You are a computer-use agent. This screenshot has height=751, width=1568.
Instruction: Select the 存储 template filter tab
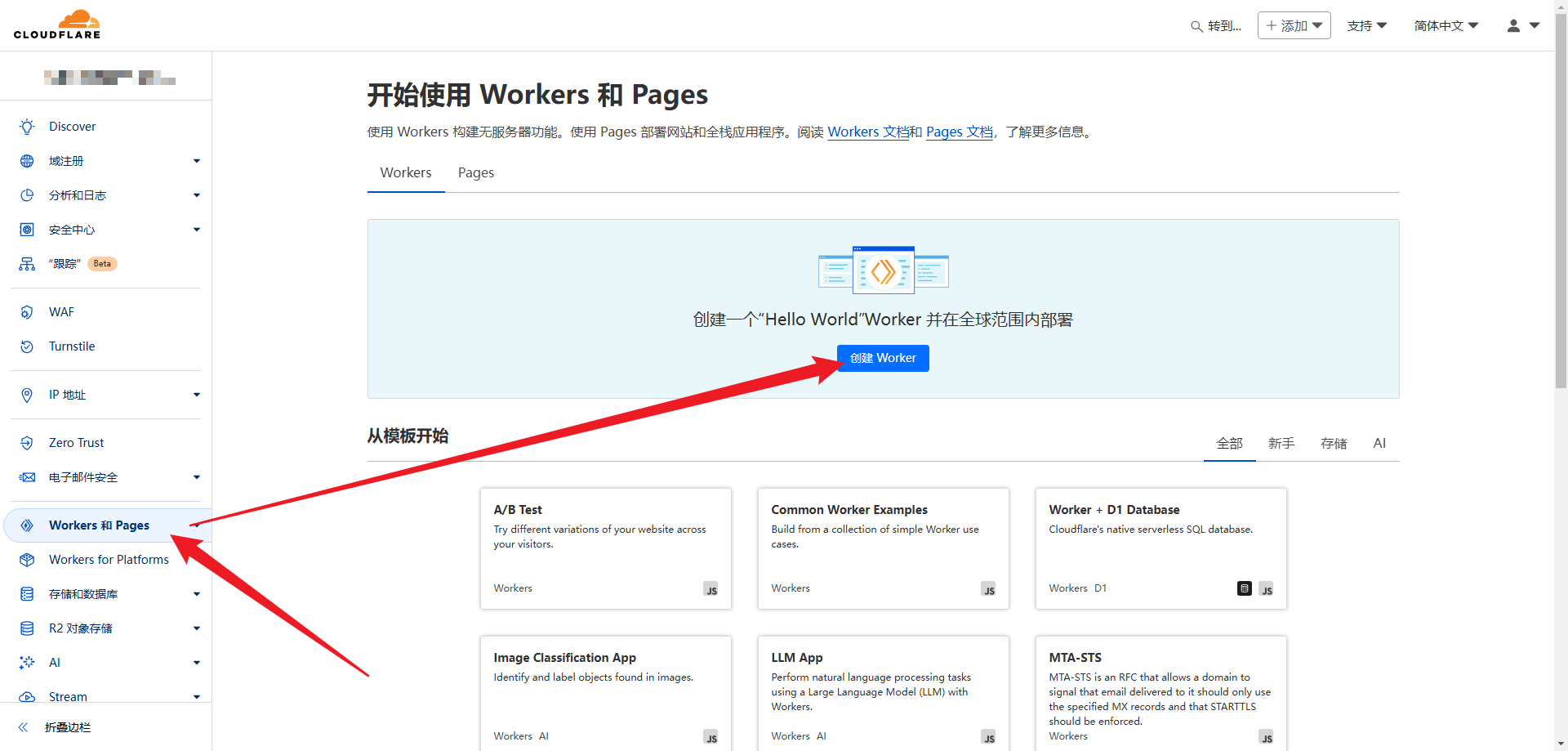[1334, 443]
